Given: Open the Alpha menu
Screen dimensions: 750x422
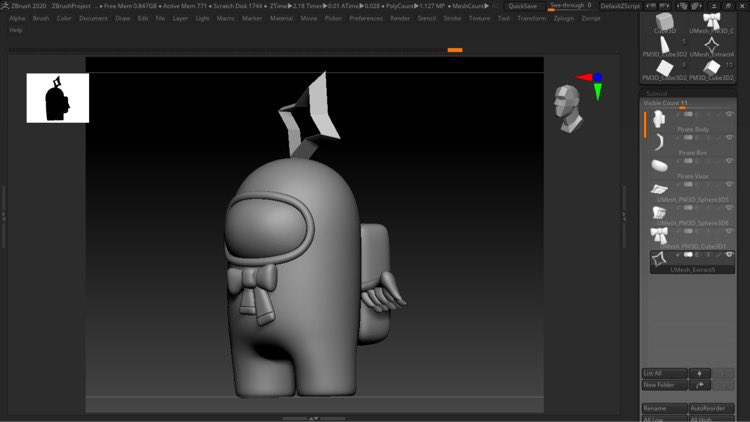Looking at the screenshot, I should tap(17, 18).
